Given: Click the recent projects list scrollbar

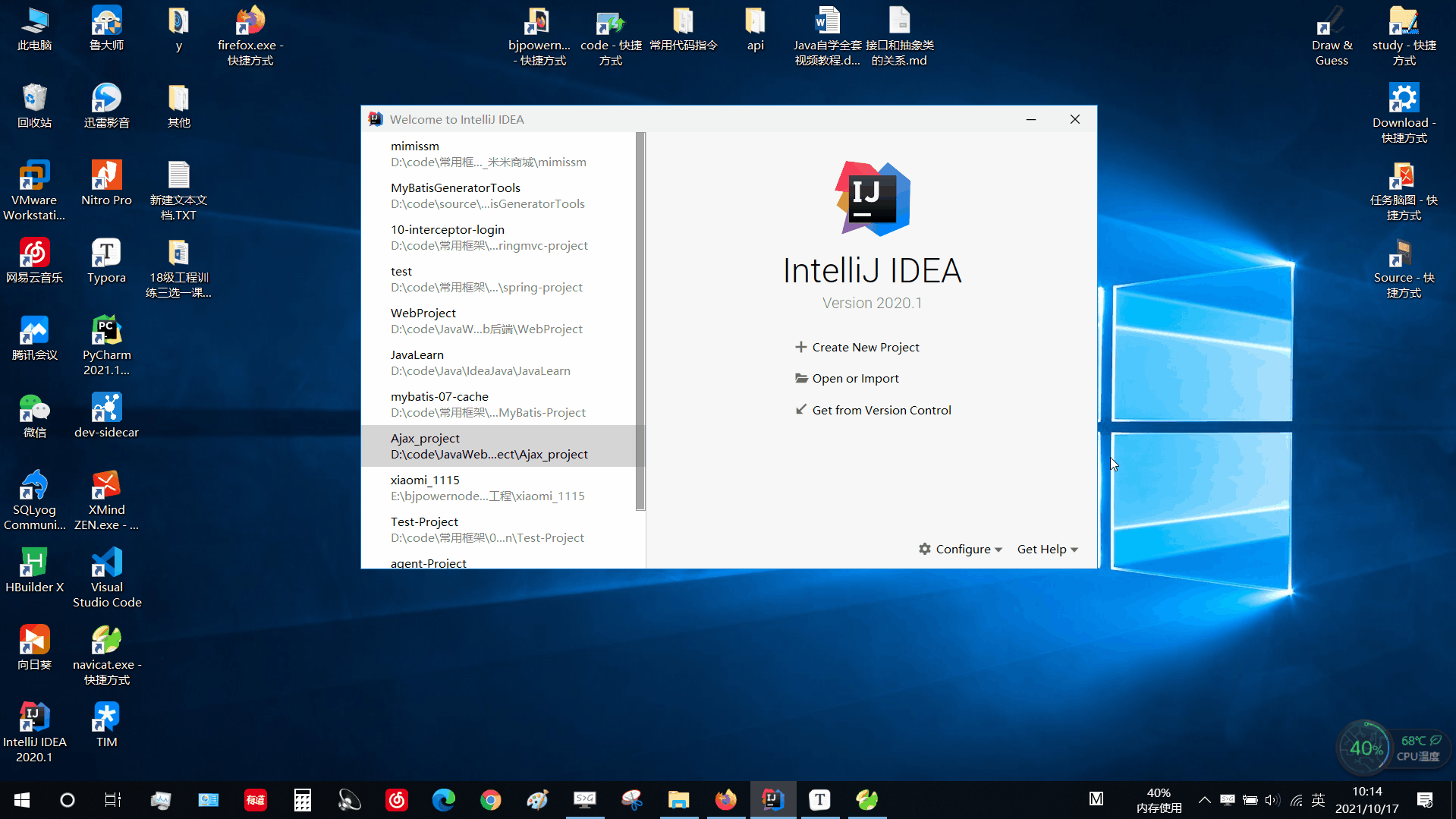Looking at the screenshot, I should click(640, 321).
